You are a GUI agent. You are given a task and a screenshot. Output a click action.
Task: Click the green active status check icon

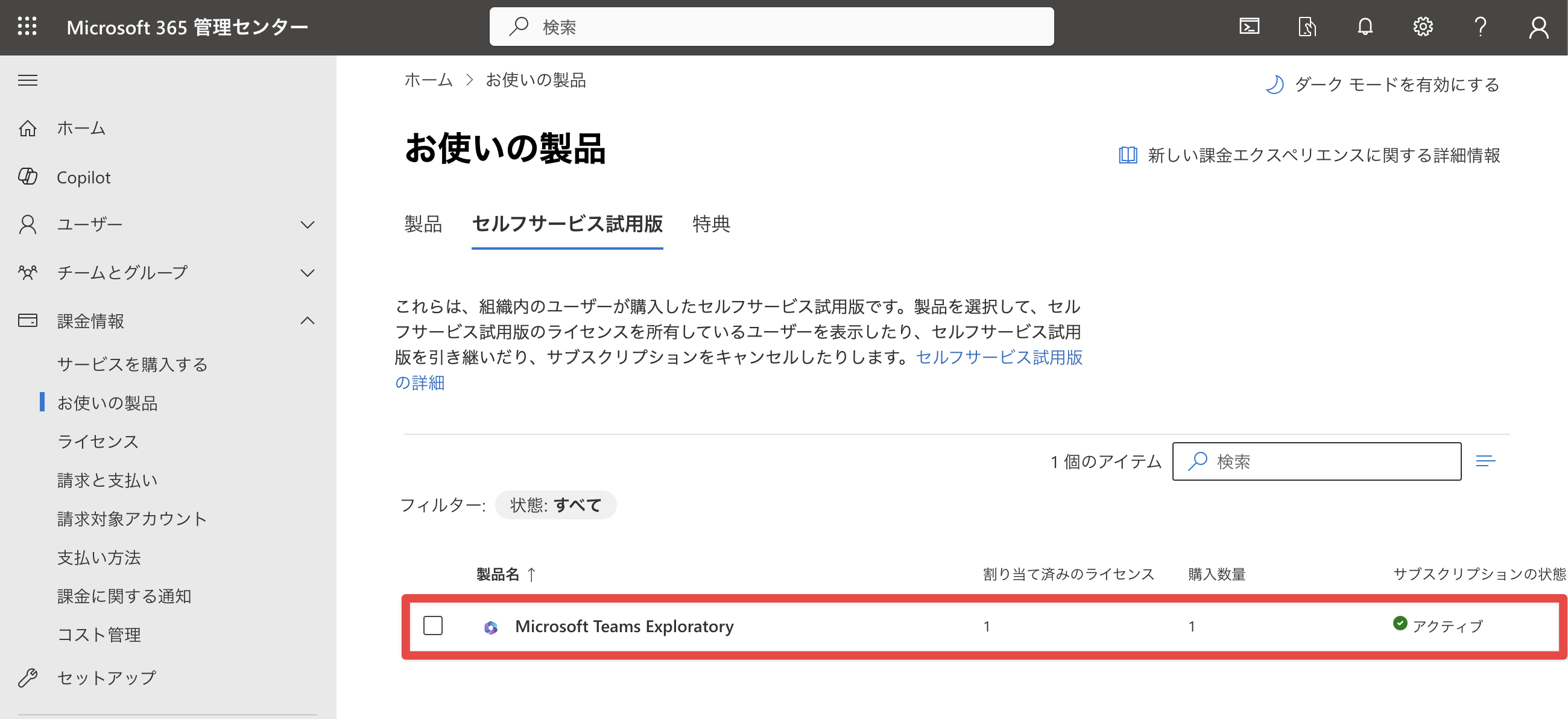[x=1399, y=623]
